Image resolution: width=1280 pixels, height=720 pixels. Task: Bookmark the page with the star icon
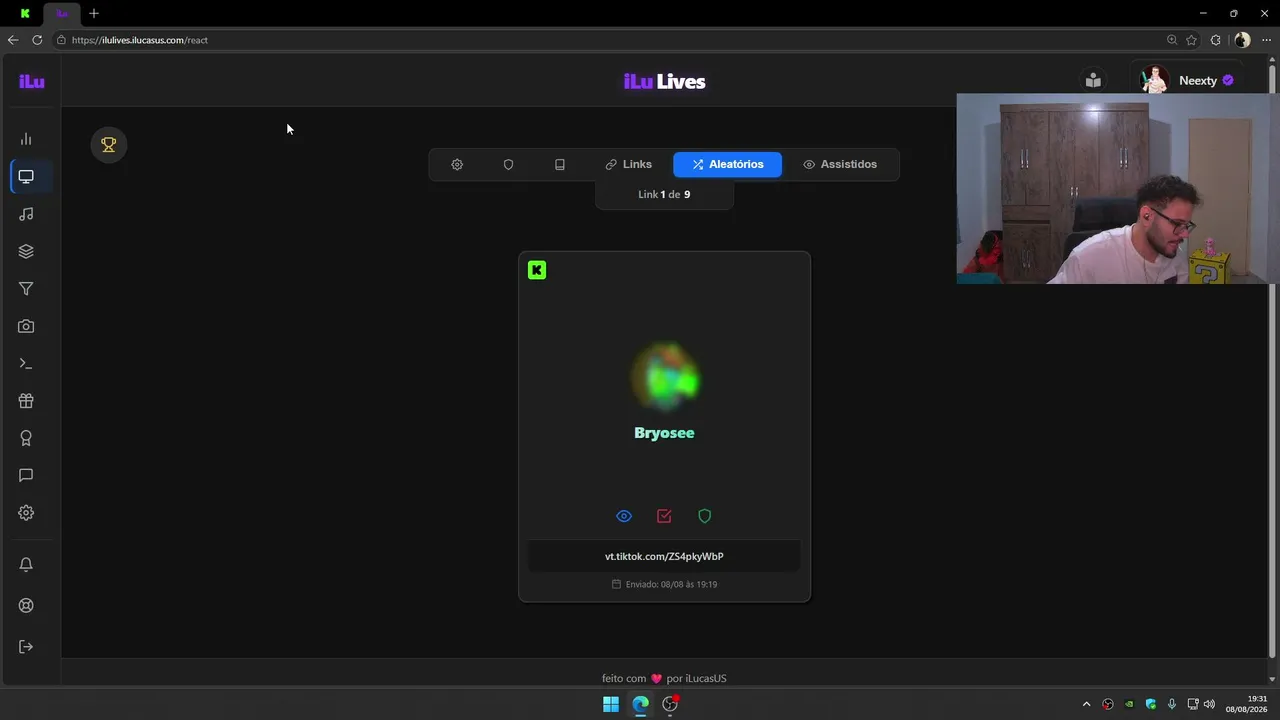1192,40
